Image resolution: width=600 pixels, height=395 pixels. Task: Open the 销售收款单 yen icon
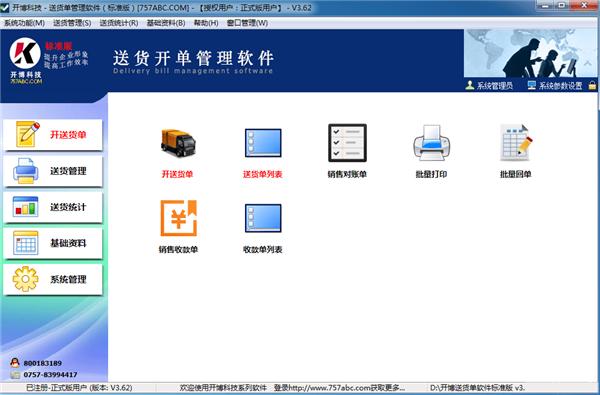pyautogui.click(x=178, y=218)
